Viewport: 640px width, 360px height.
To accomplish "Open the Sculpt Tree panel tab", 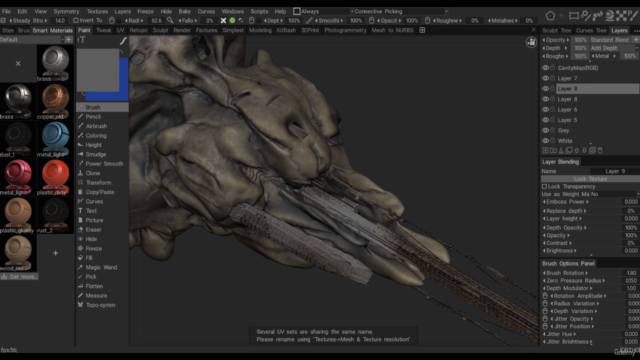I will point(556,31).
